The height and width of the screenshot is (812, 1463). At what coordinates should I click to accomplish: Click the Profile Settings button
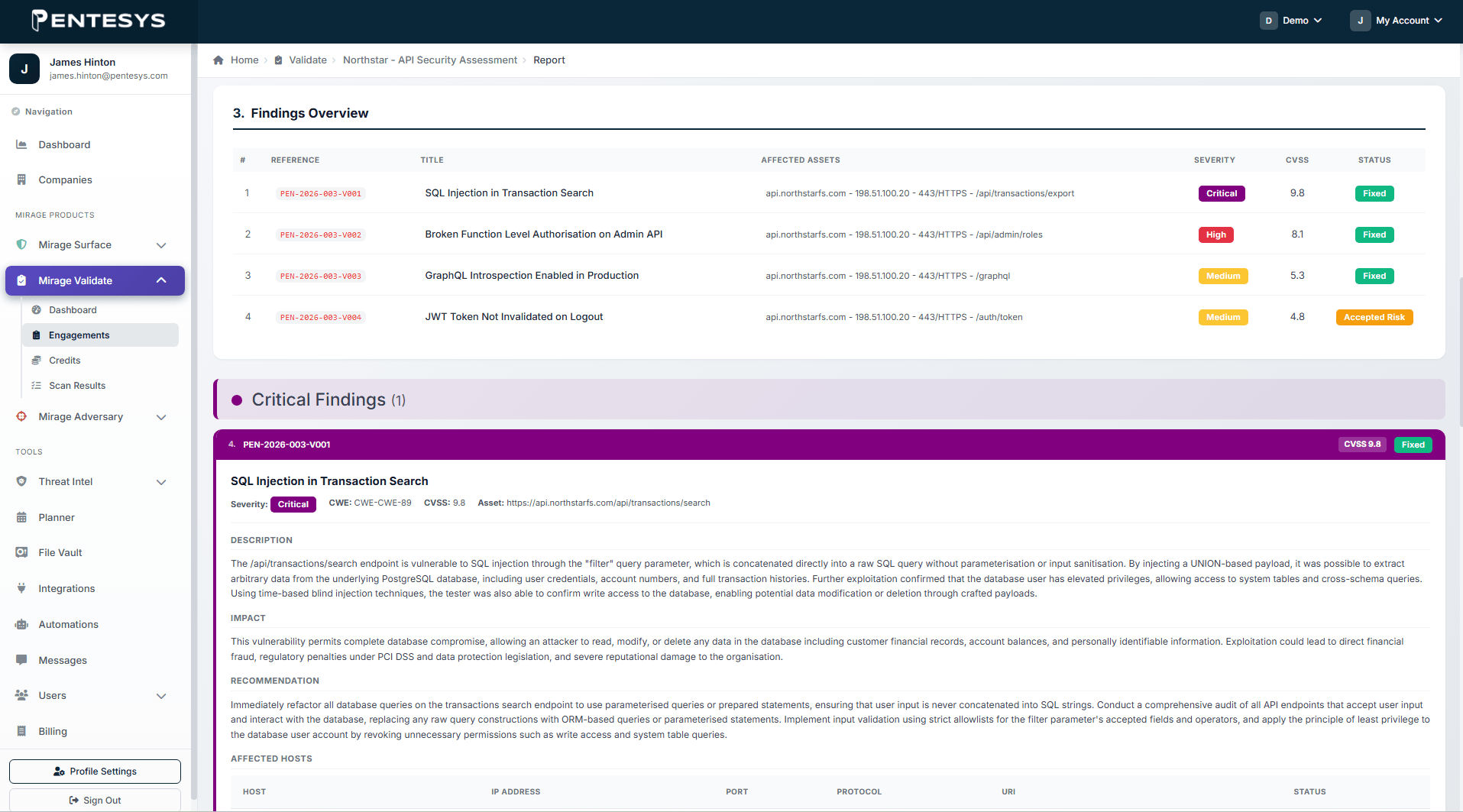tap(95, 772)
